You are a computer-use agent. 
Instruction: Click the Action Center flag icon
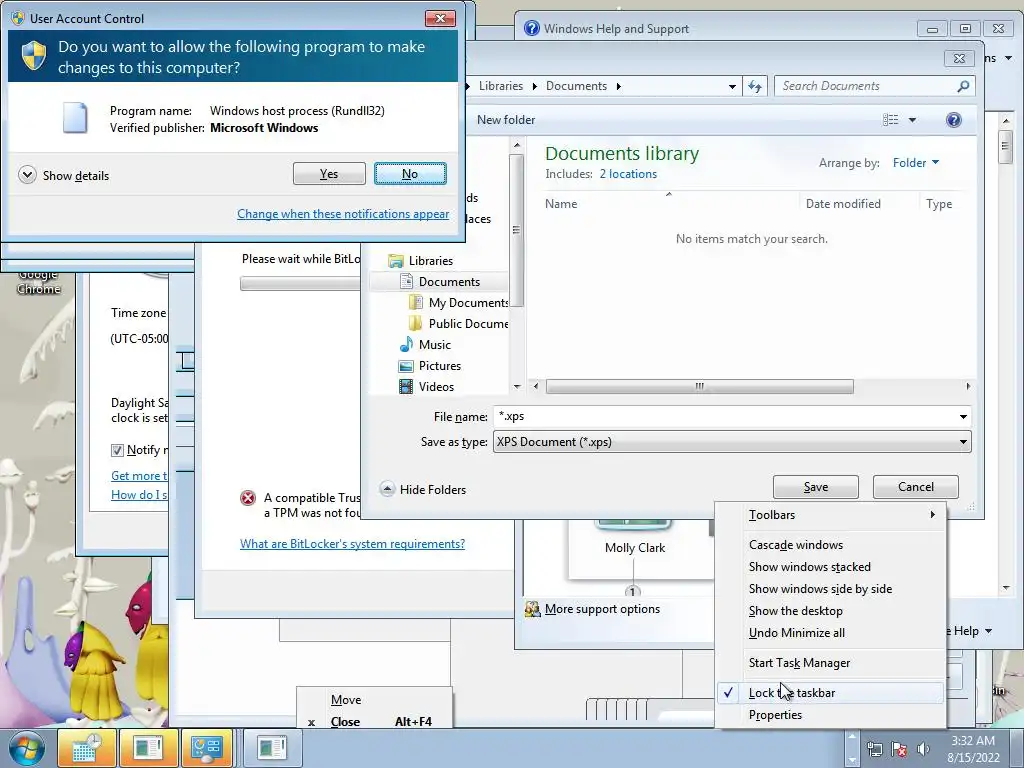pyautogui.click(x=899, y=749)
